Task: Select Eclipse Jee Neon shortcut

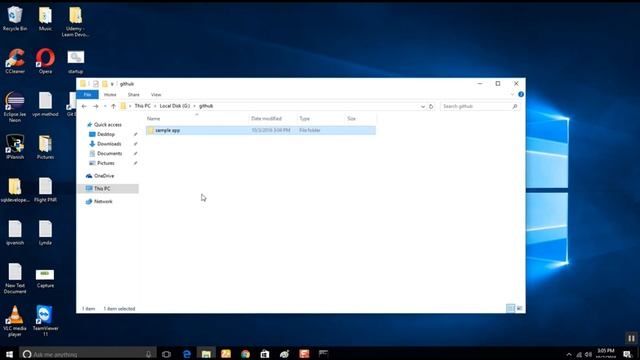Action: click(x=15, y=107)
